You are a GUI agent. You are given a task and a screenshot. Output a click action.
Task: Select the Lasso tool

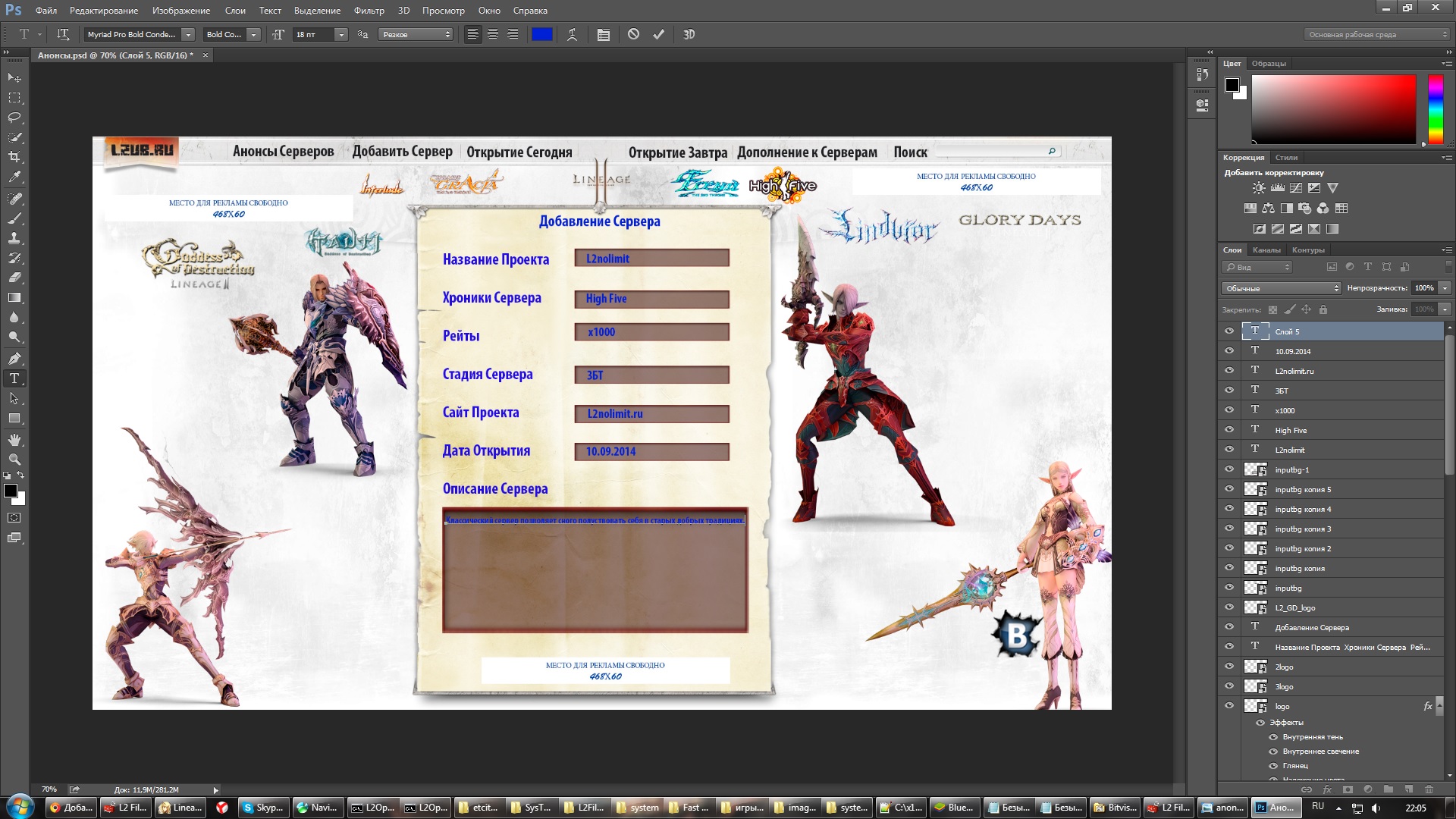pyautogui.click(x=14, y=118)
